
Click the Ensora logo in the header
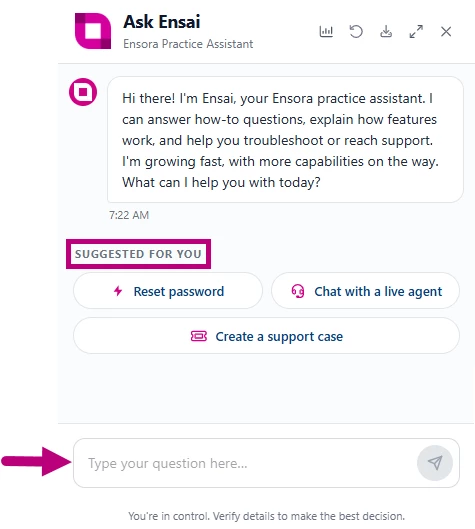point(93,31)
